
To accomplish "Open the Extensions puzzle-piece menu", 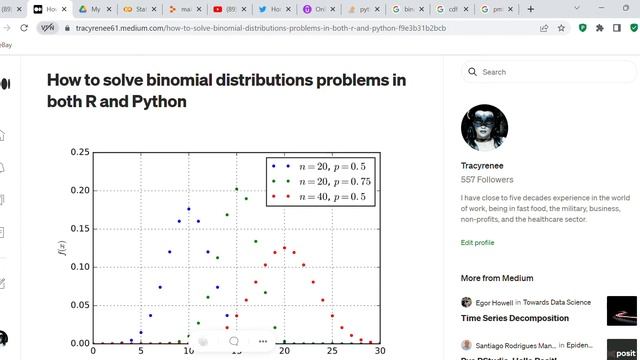I will pyautogui.click(x=600, y=28).
